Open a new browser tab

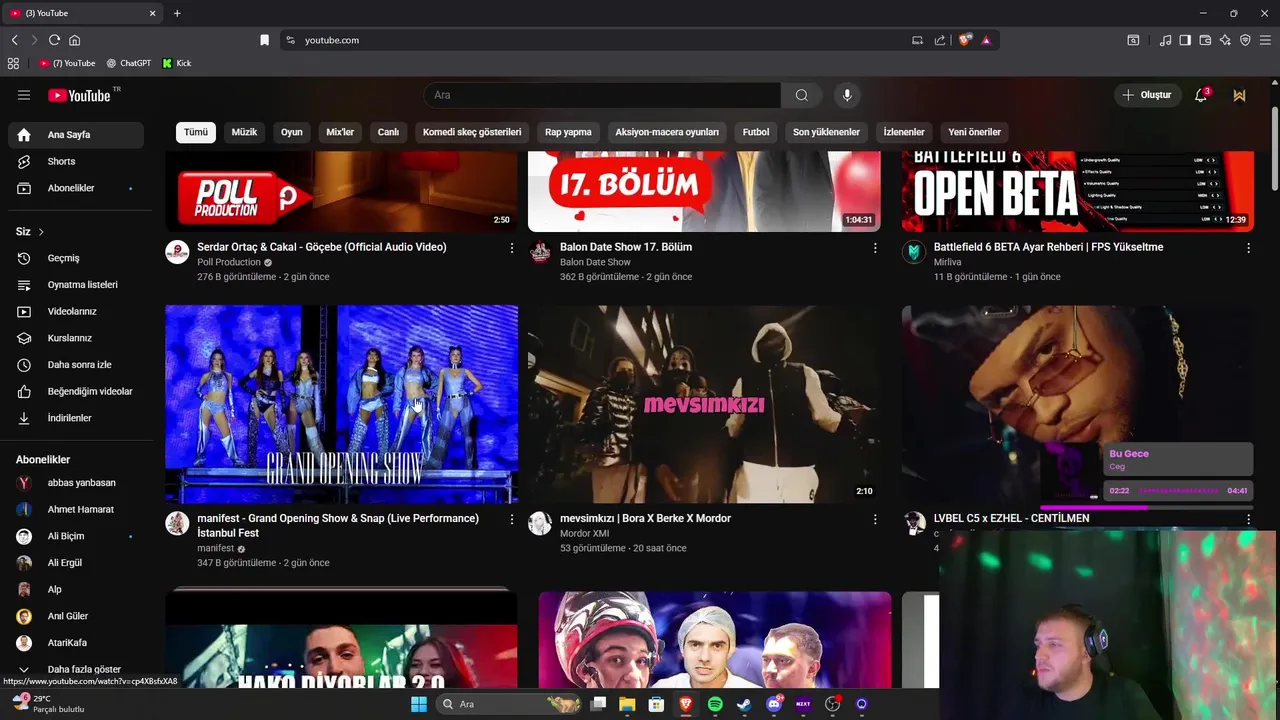point(177,13)
